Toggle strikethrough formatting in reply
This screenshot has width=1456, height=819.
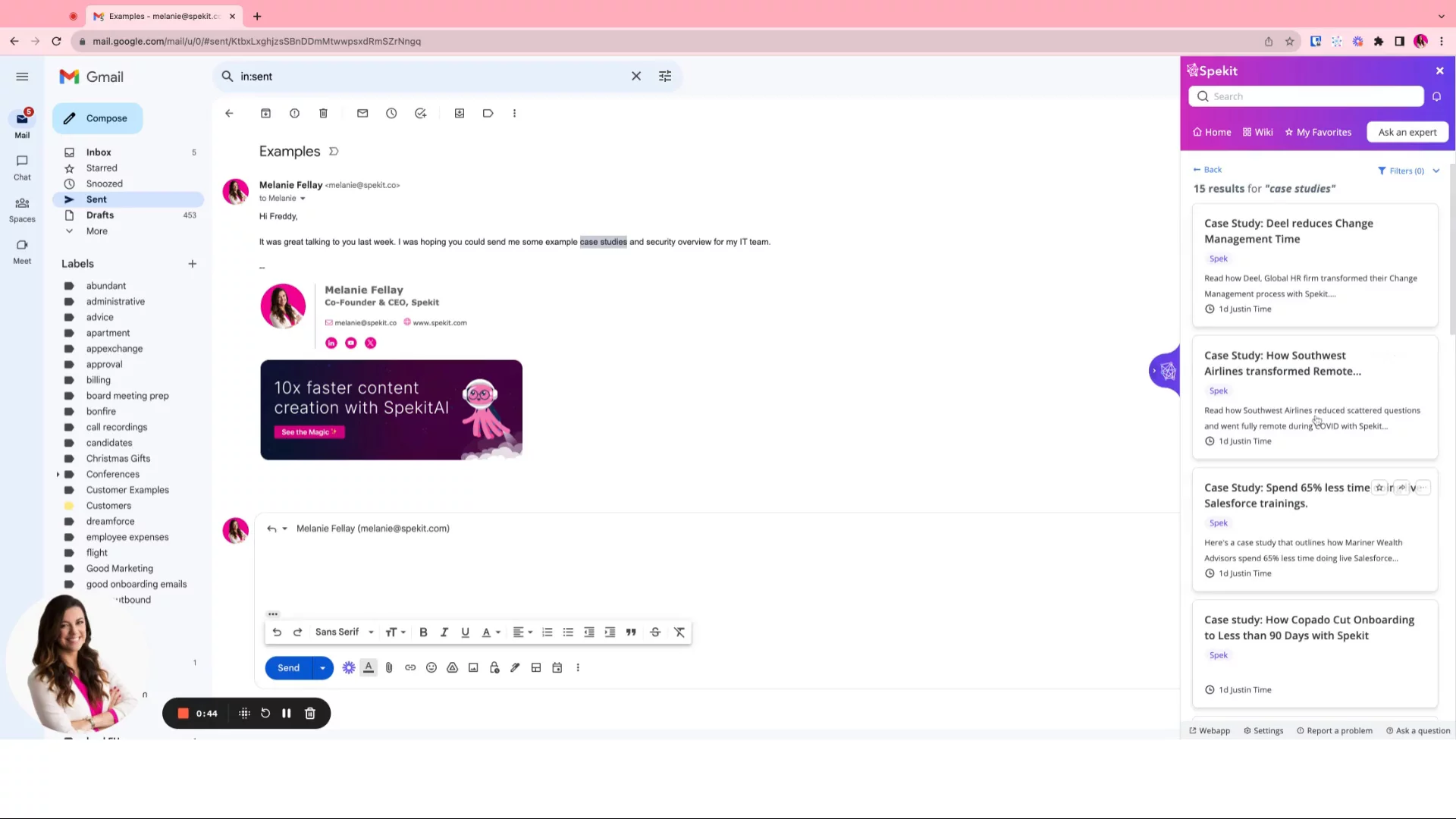(655, 632)
